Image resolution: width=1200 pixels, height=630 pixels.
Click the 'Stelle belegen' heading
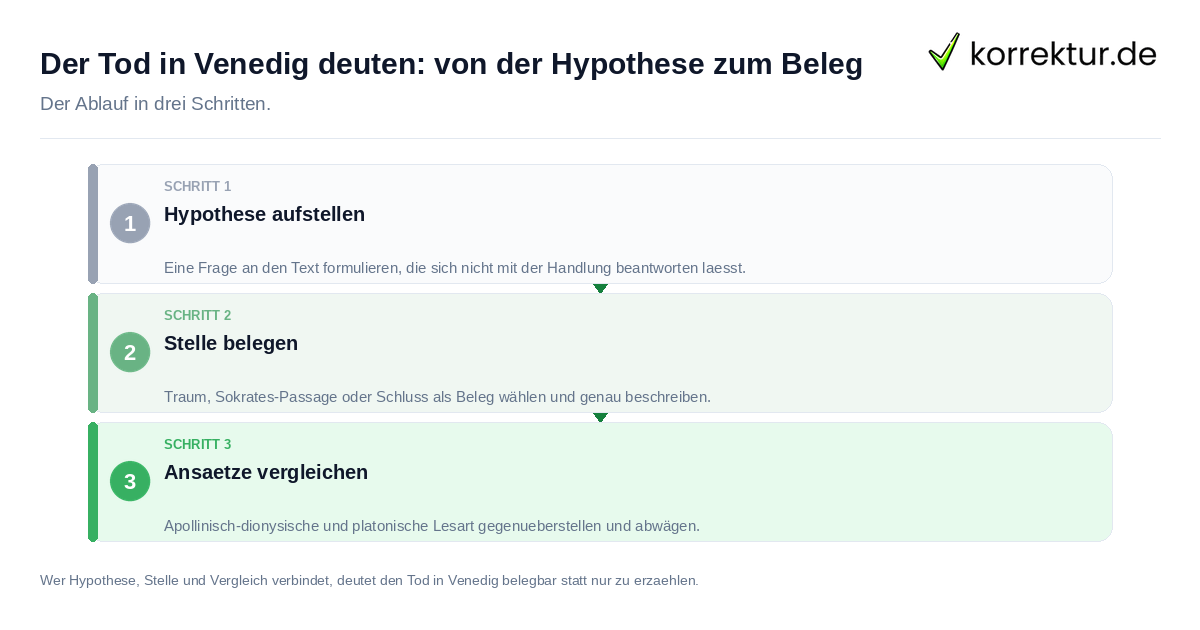pyautogui.click(x=231, y=343)
